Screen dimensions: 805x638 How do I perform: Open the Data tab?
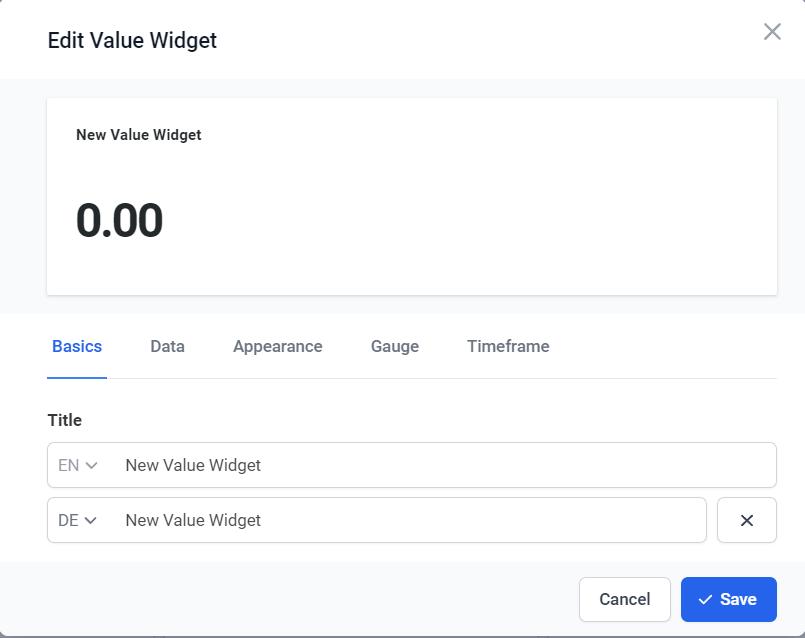[167, 346]
